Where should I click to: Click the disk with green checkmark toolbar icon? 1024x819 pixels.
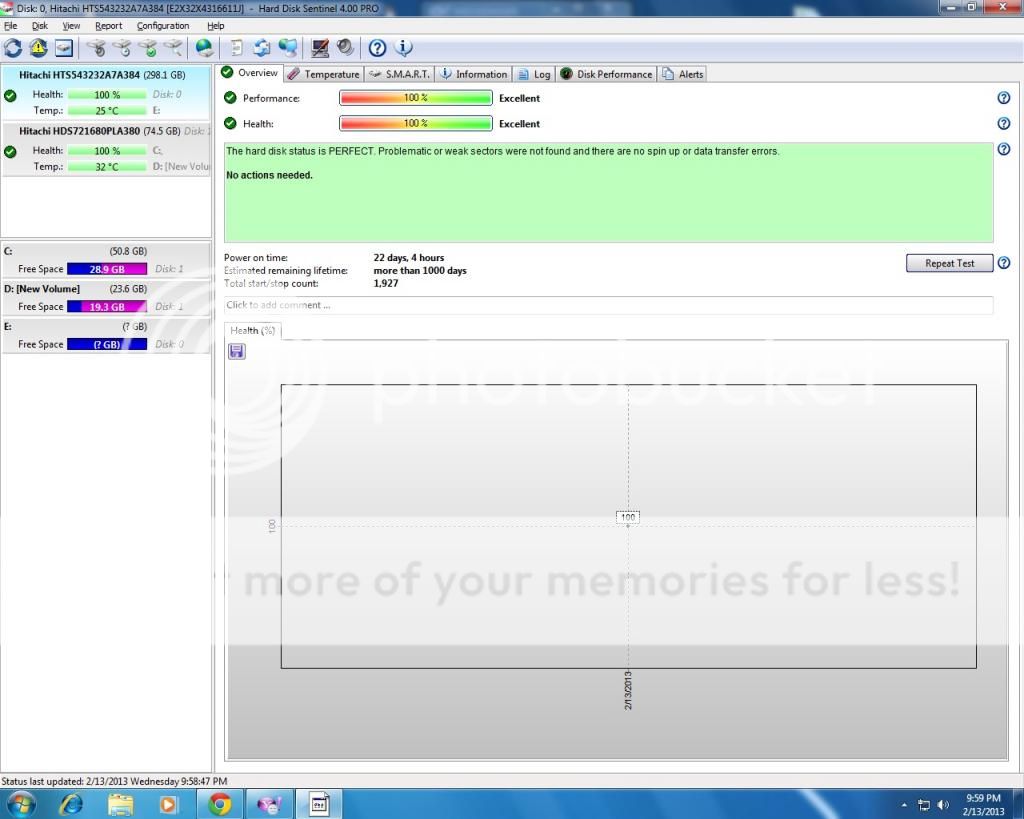coord(148,47)
